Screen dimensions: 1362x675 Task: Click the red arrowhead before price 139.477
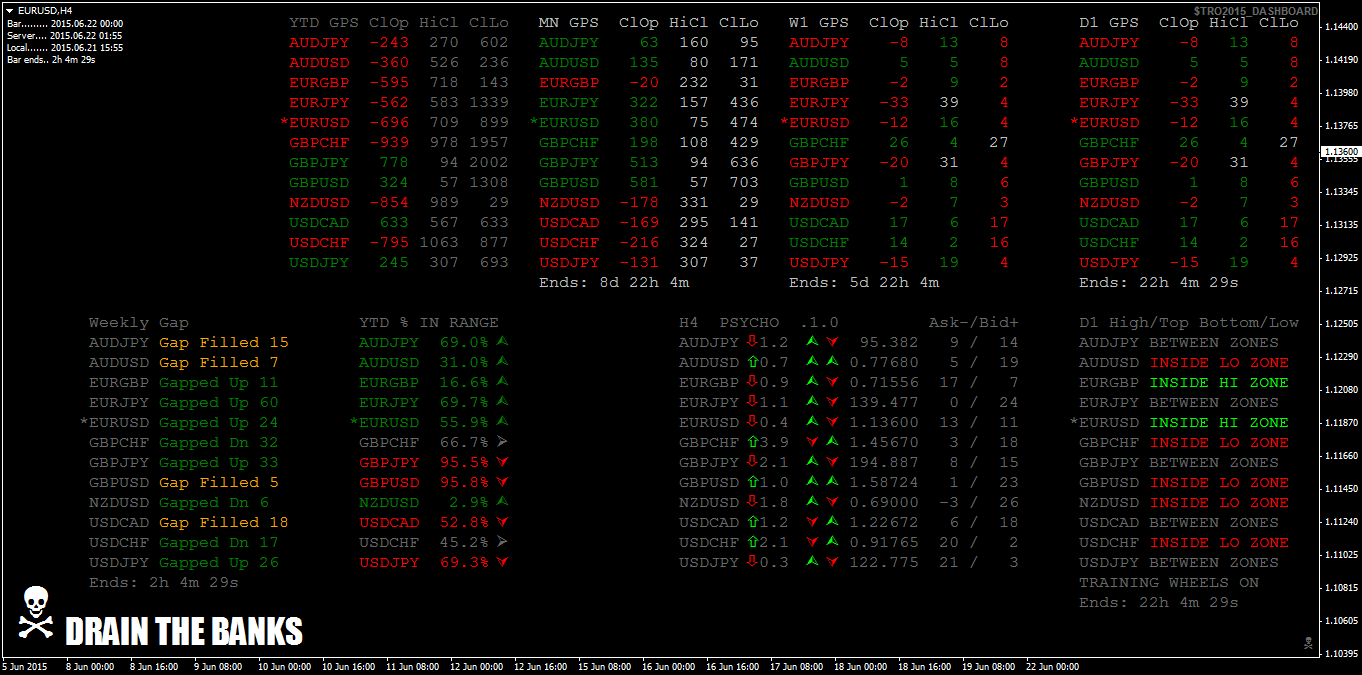click(x=832, y=402)
